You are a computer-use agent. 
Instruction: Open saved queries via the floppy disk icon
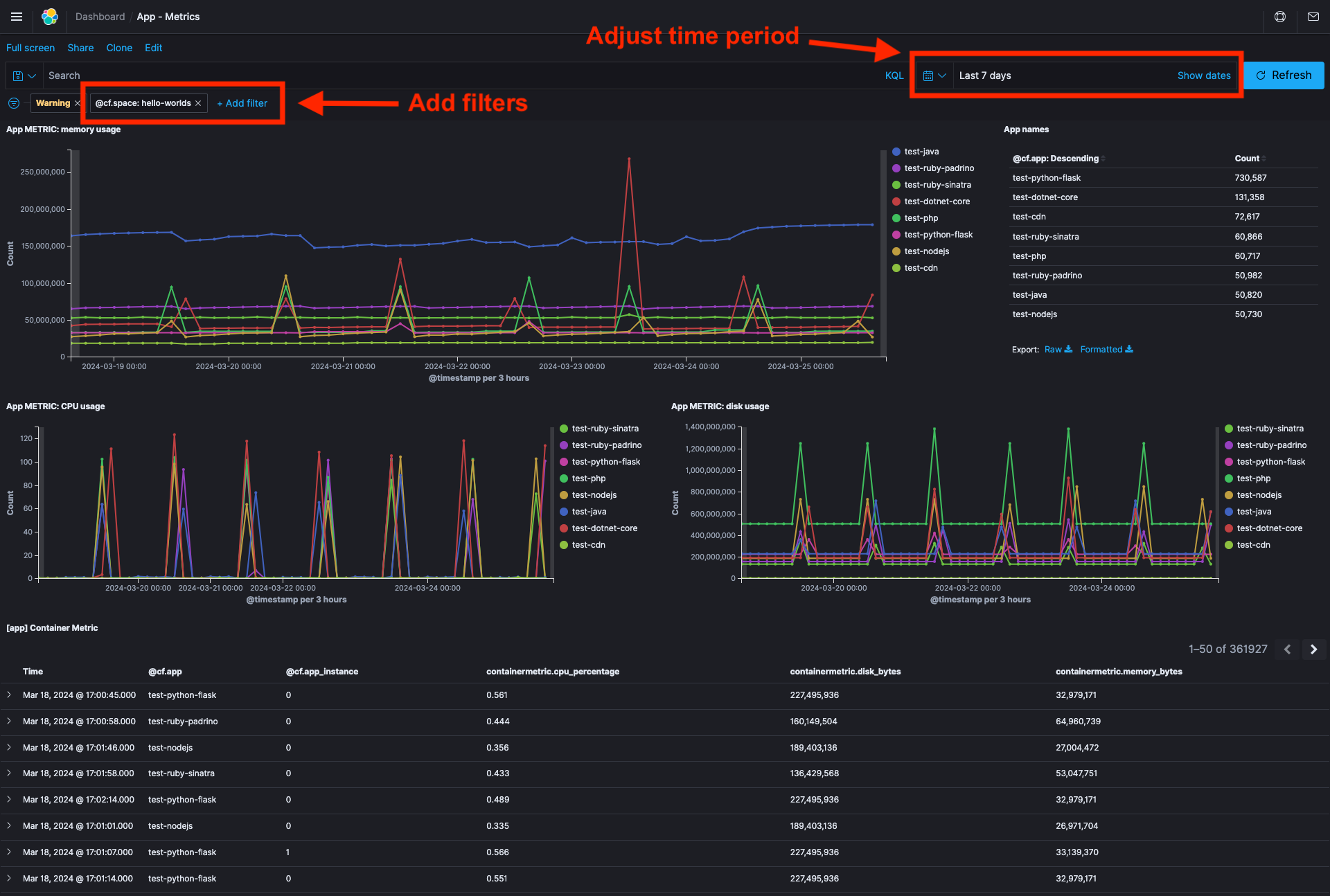pos(17,75)
